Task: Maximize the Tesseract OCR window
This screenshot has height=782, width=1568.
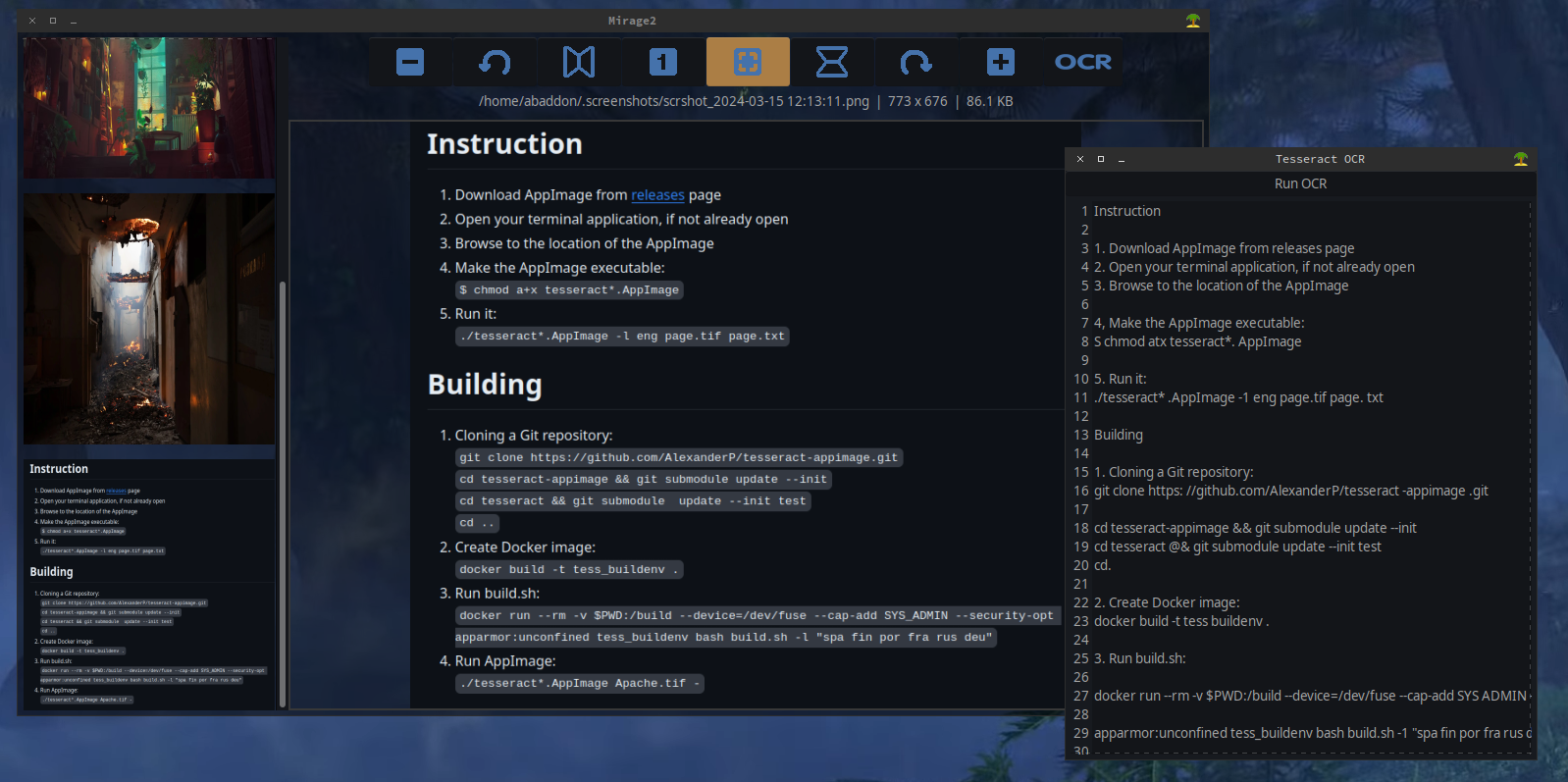Action: coord(1101,159)
